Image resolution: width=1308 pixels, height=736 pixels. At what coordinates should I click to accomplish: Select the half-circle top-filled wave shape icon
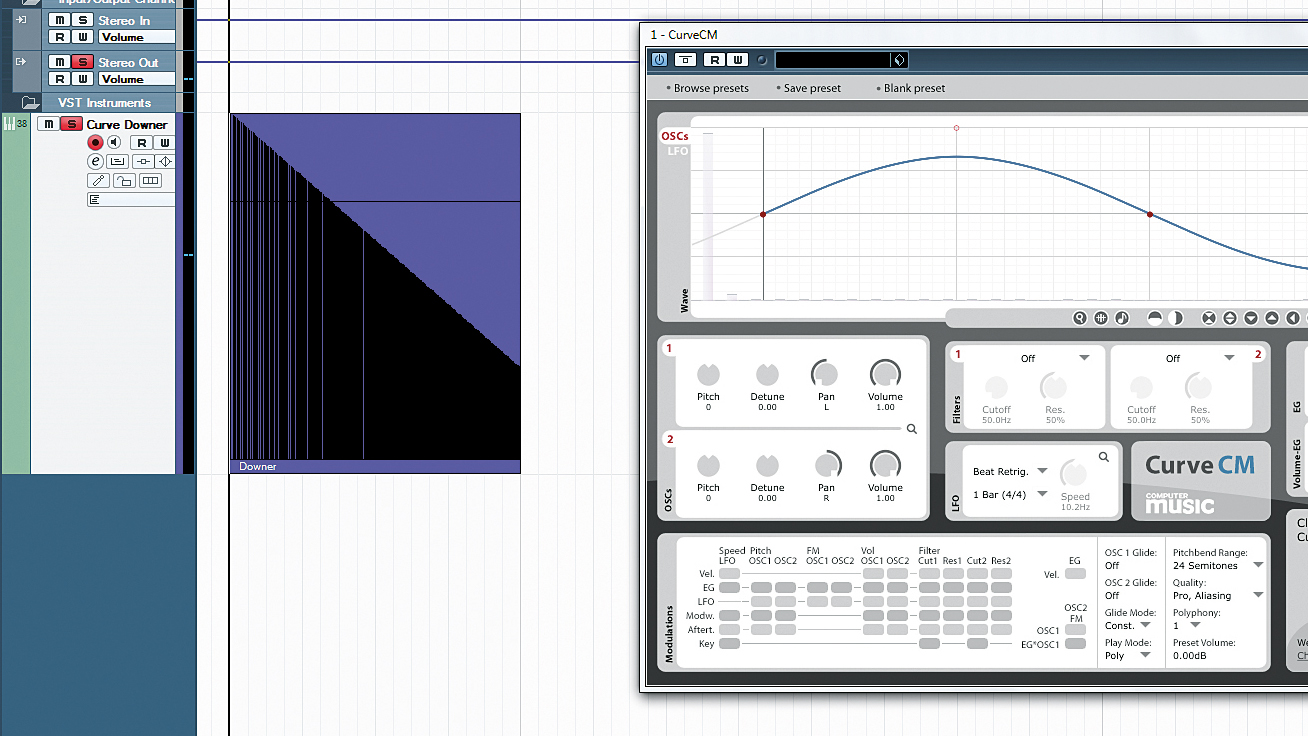[1155, 318]
